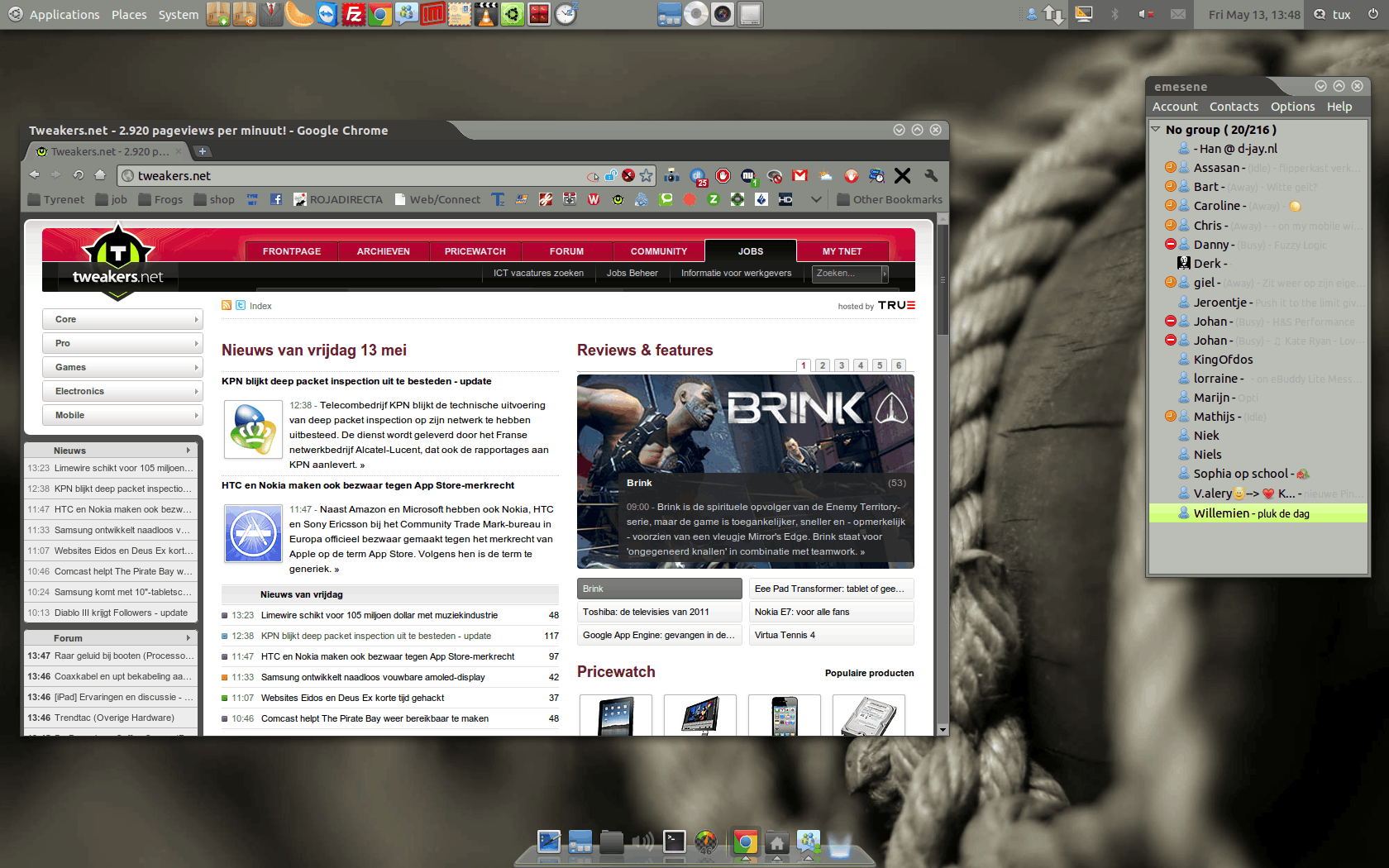Screen dimensions: 1389x868
Task: Expand the Core sidebar category
Action: point(122,319)
